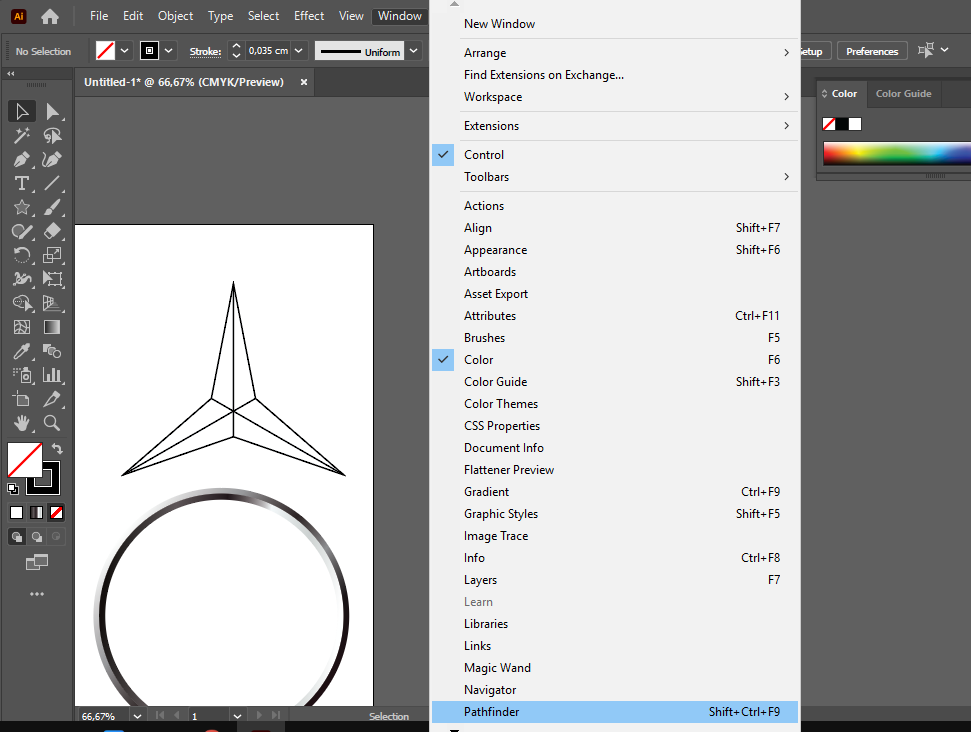Select the Zoom magnifier tool
Screen dimensions: 971x732
(52, 423)
